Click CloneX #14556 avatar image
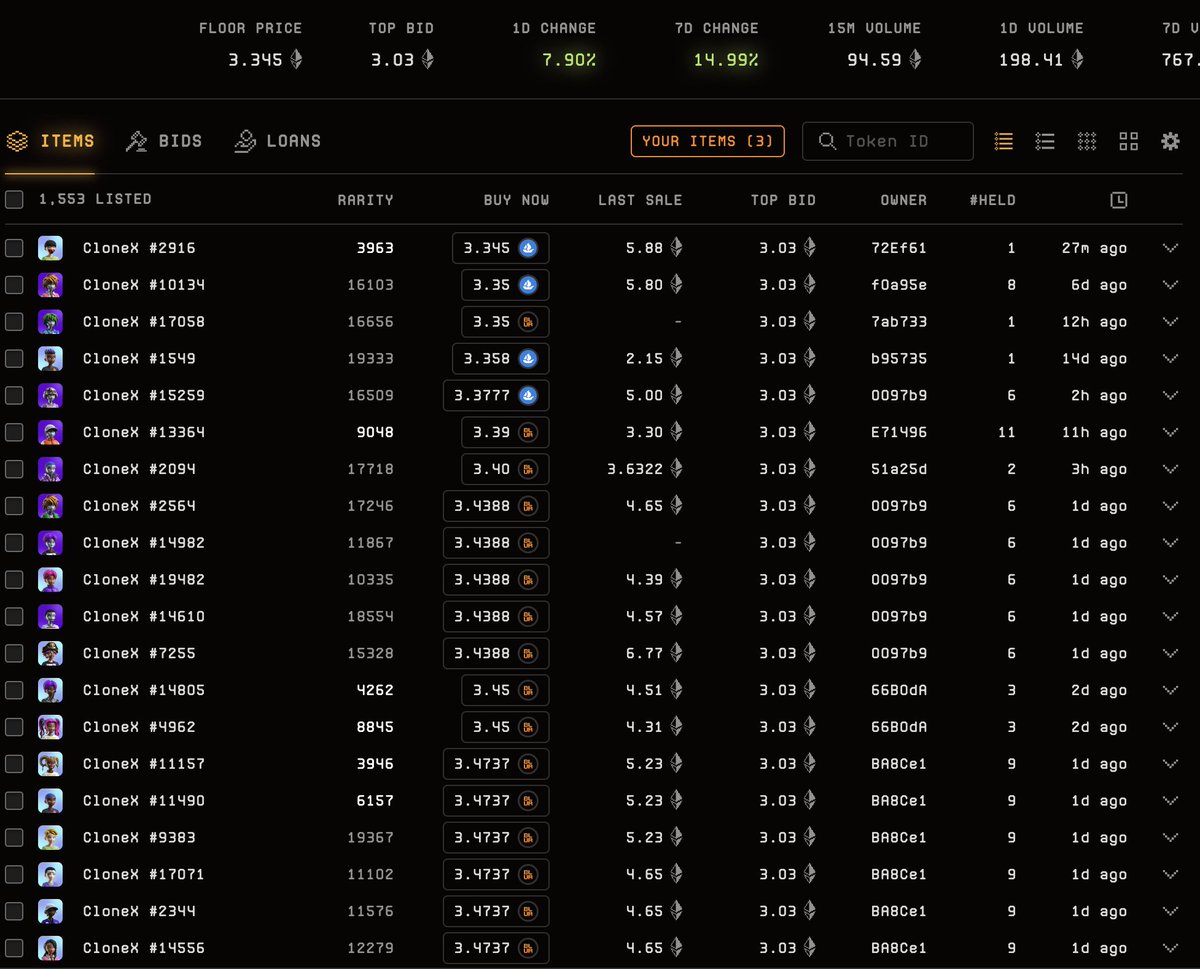Screen dimensions: 1200x969 point(50,948)
